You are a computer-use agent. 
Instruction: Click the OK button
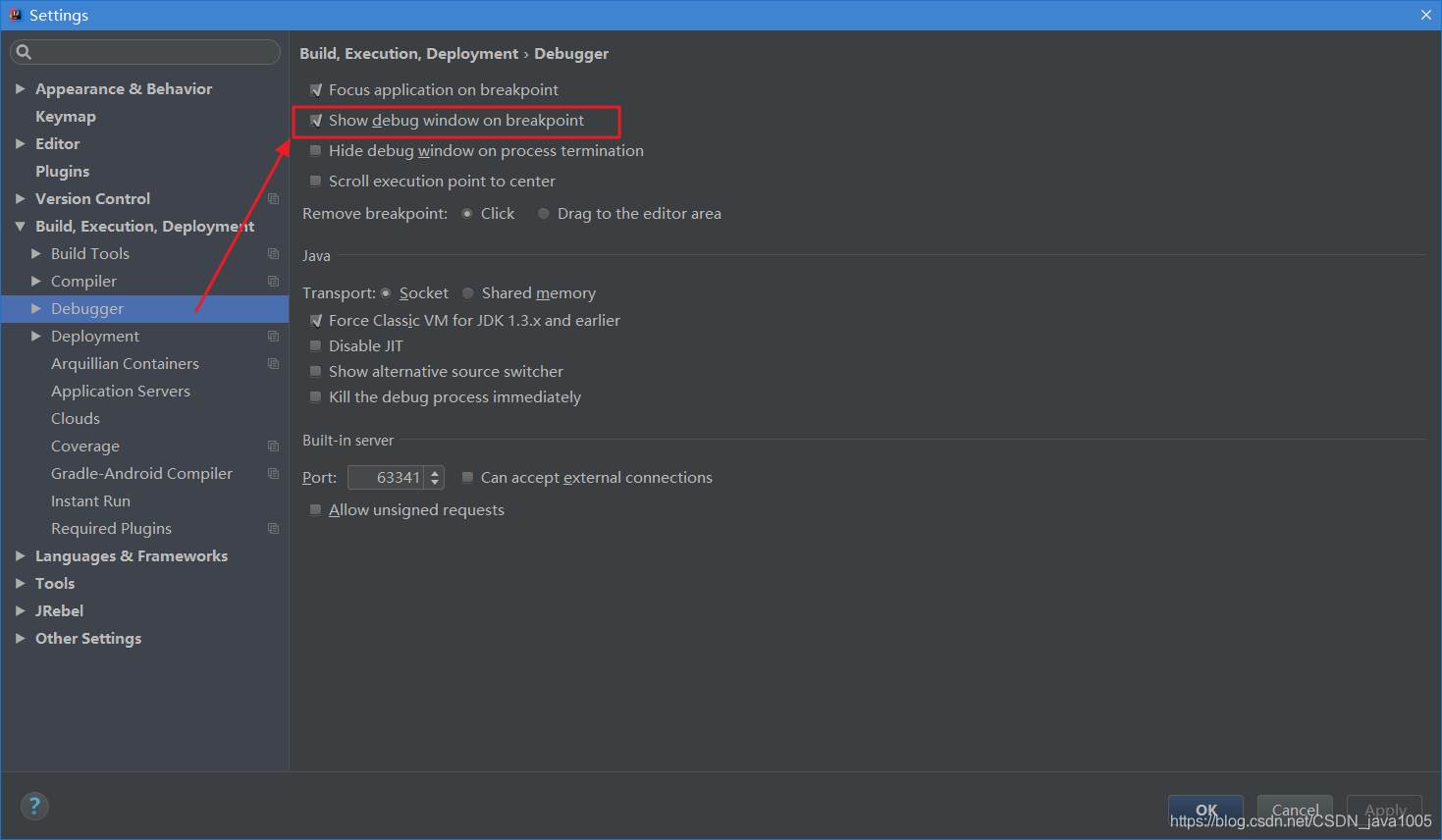pos(1205,811)
